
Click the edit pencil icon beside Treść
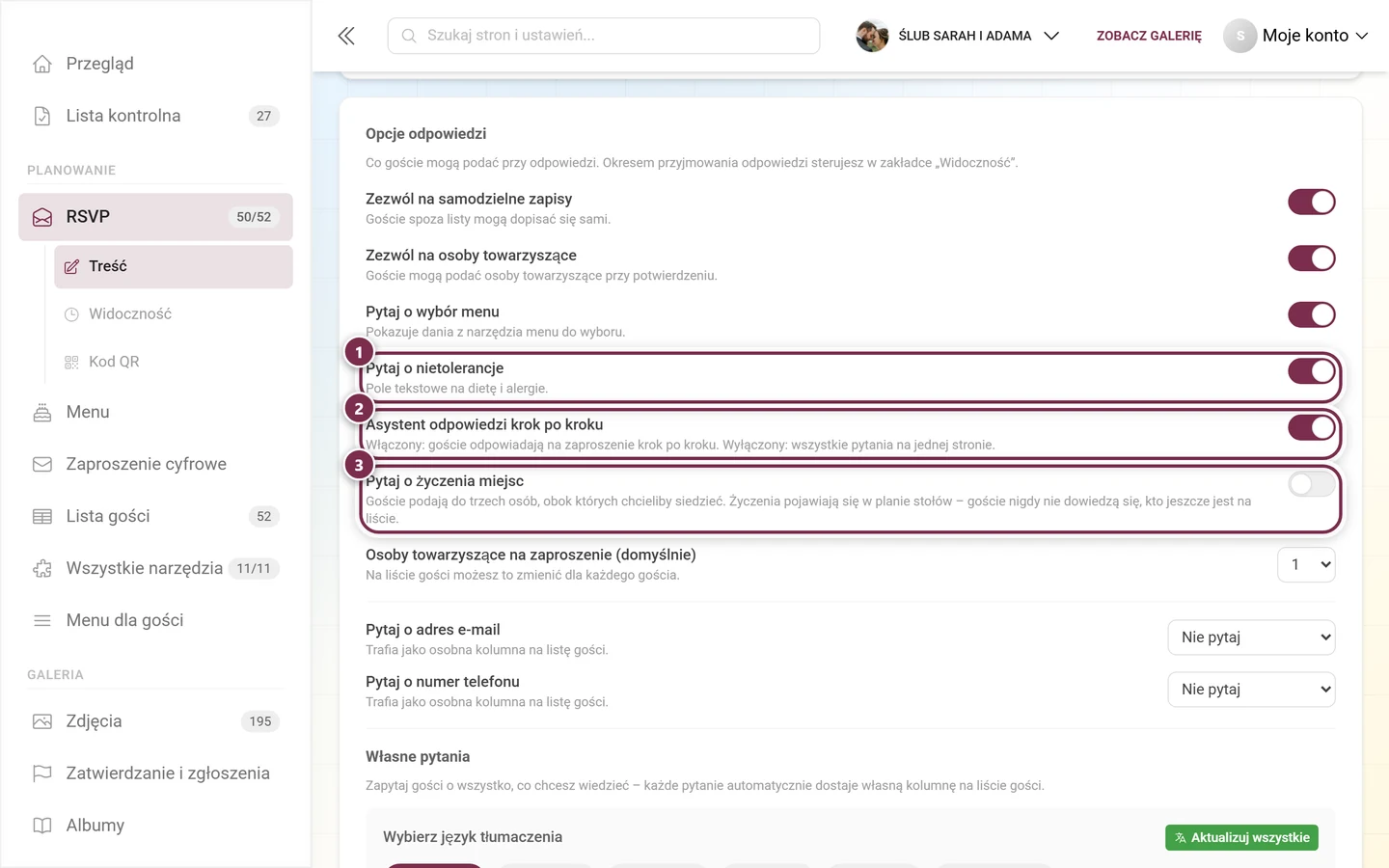coord(71,266)
